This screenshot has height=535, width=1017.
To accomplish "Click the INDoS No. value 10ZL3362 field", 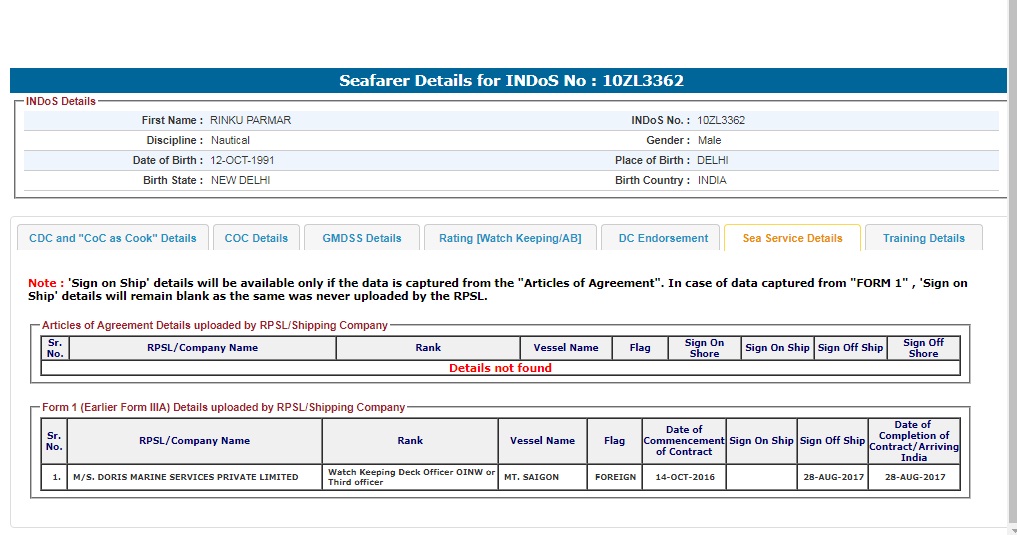I will pos(721,120).
